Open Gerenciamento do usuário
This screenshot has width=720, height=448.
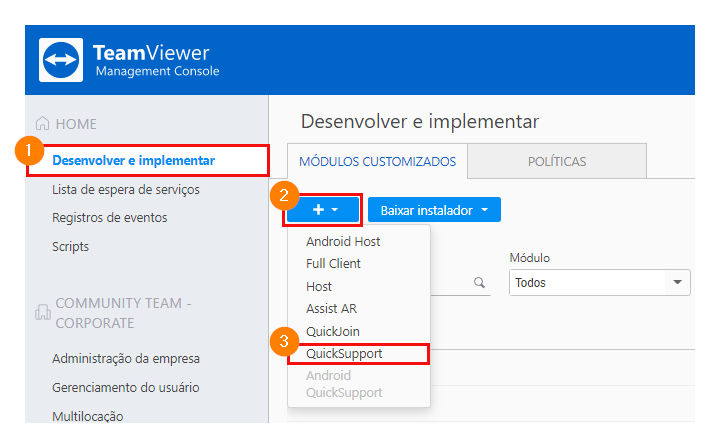[x=126, y=387]
